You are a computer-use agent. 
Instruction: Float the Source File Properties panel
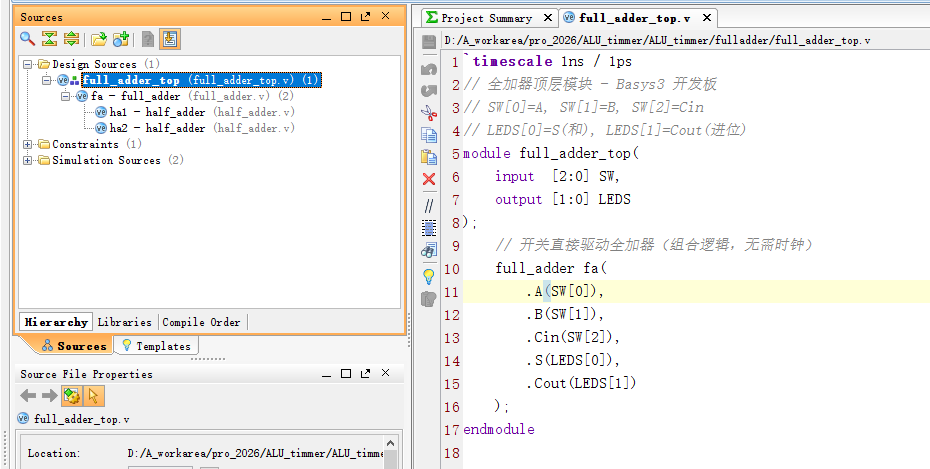pos(365,374)
